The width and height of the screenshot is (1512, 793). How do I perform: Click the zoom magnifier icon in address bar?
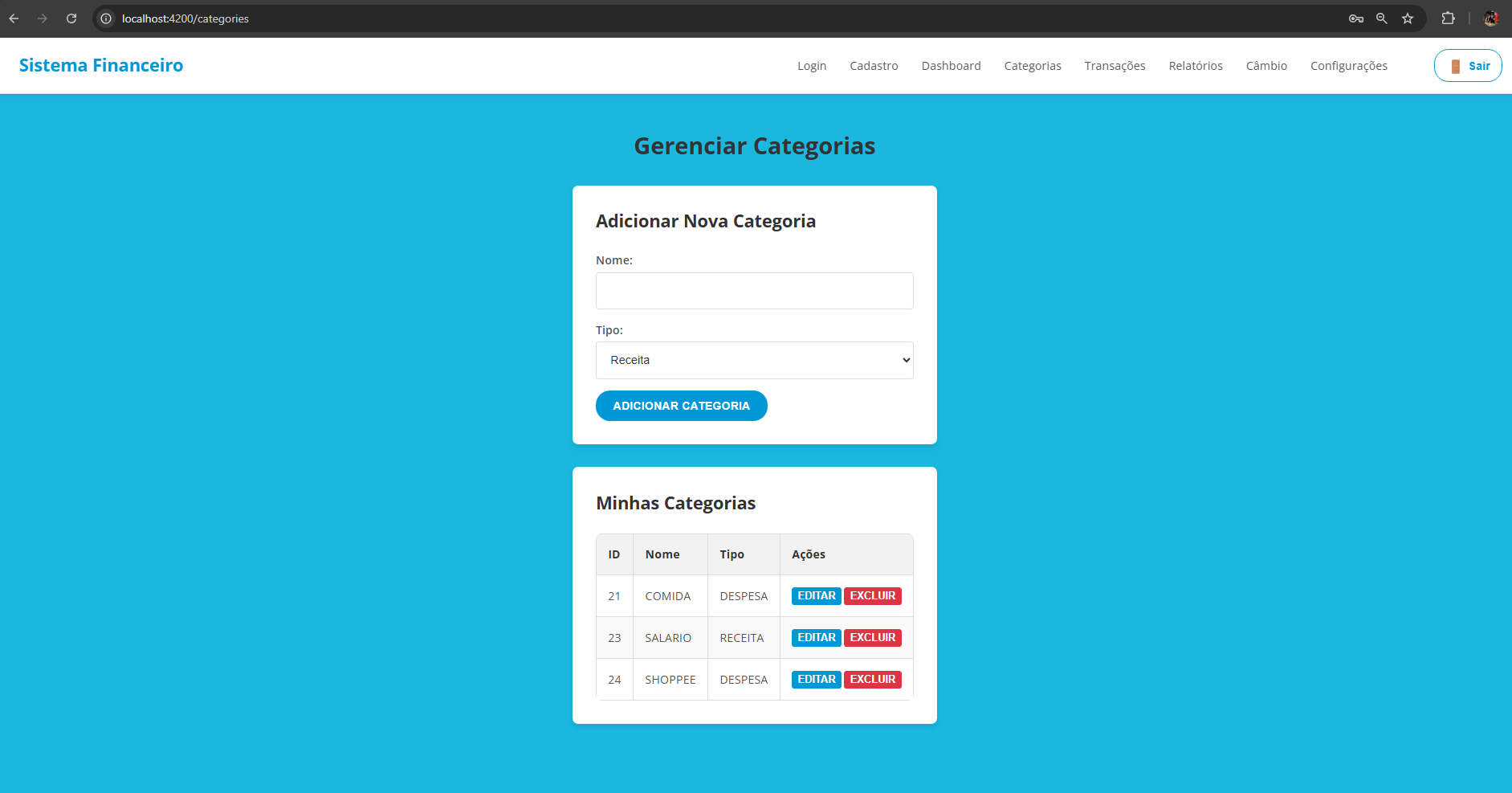point(1382,18)
